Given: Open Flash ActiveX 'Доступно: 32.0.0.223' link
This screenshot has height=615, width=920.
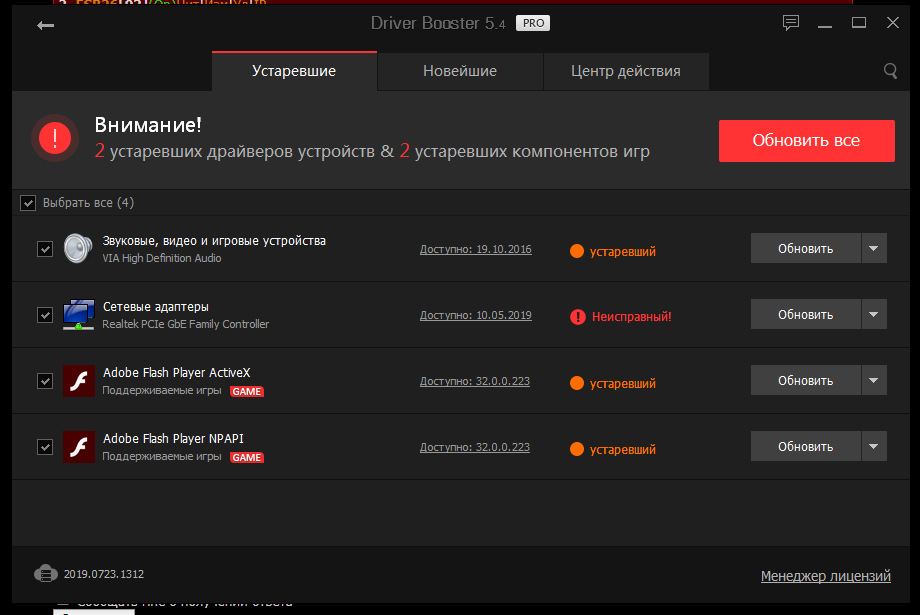Looking at the screenshot, I should coord(475,381).
